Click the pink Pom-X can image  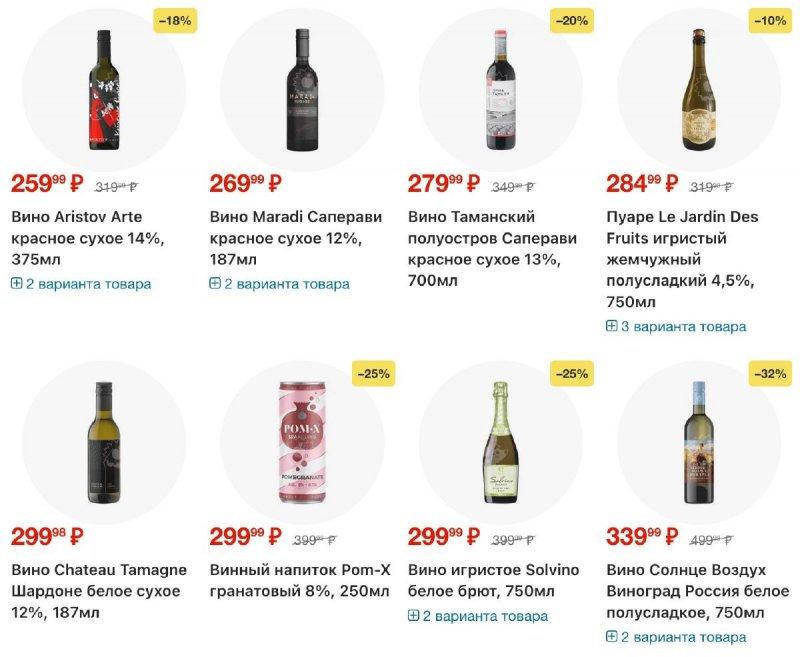click(x=302, y=442)
